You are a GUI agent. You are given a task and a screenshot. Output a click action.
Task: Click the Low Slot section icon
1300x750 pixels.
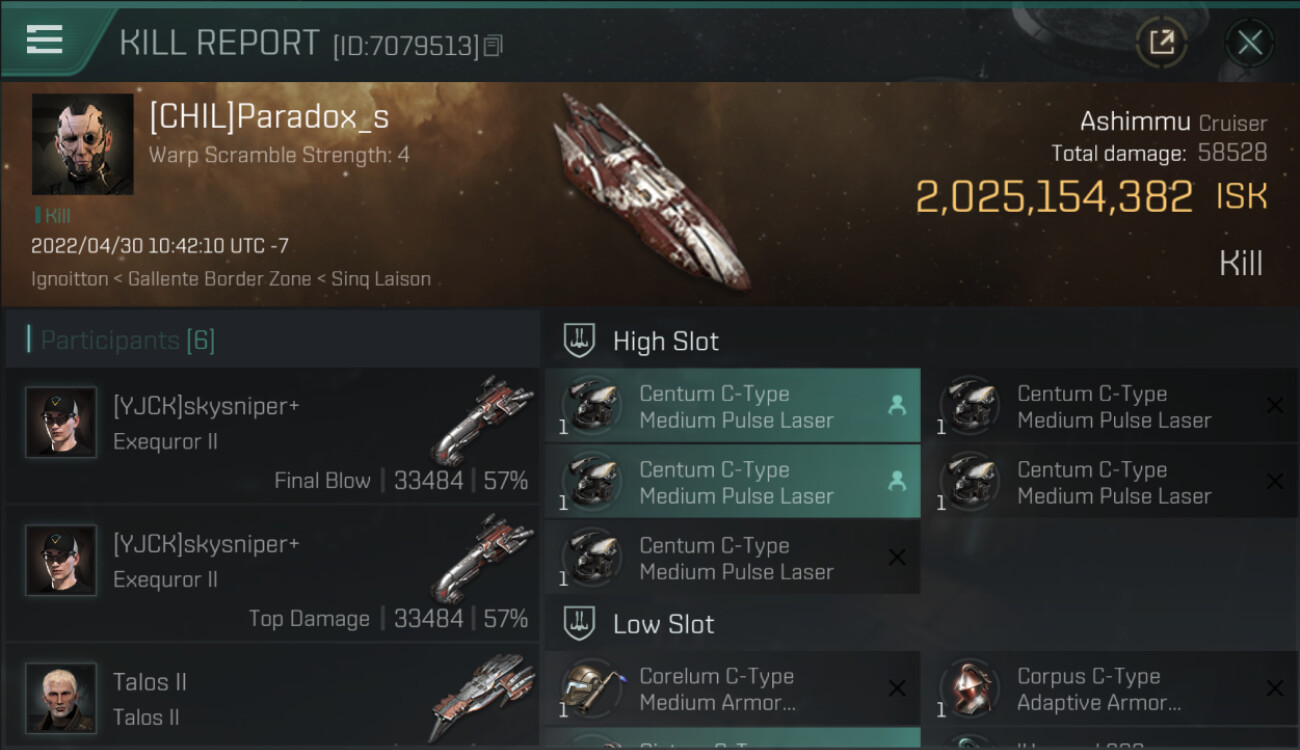tap(580, 625)
